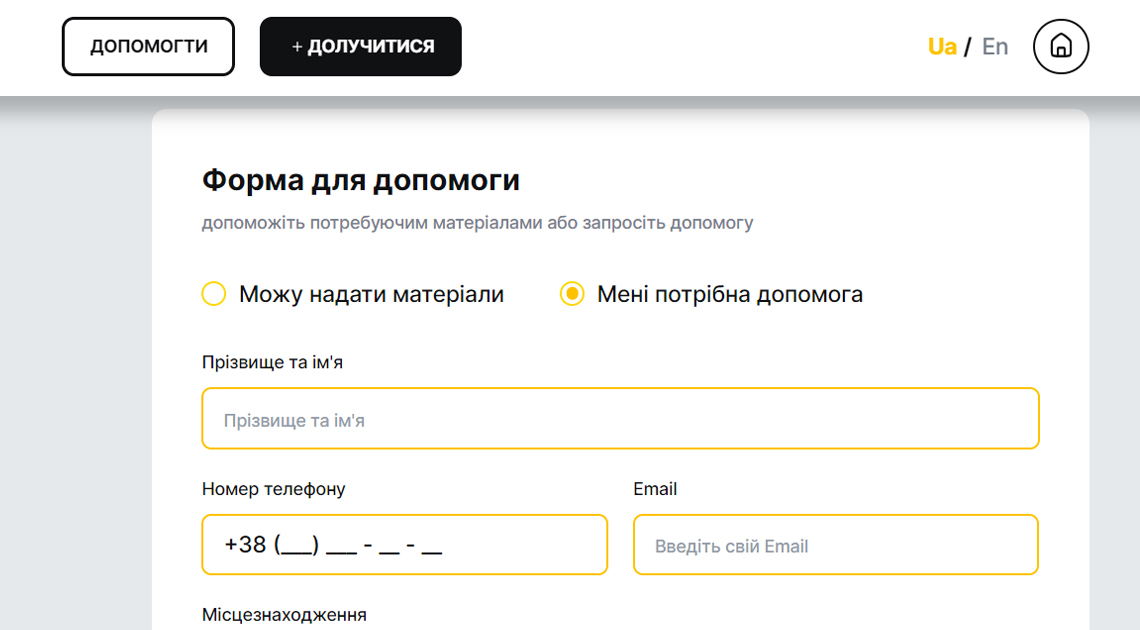
Task: Click the 'Номер телефону' field label
Action: pyautogui.click(x=273, y=489)
